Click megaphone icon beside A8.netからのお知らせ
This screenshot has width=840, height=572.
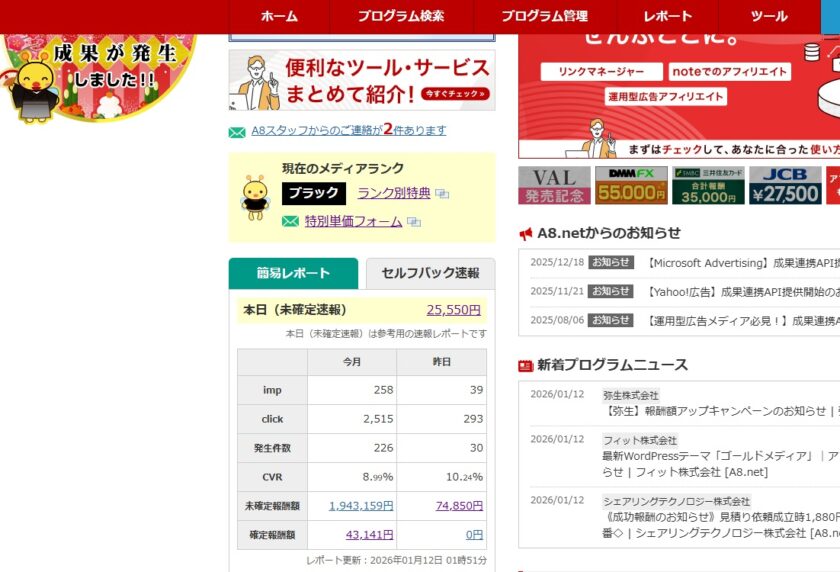click(526, 234)
